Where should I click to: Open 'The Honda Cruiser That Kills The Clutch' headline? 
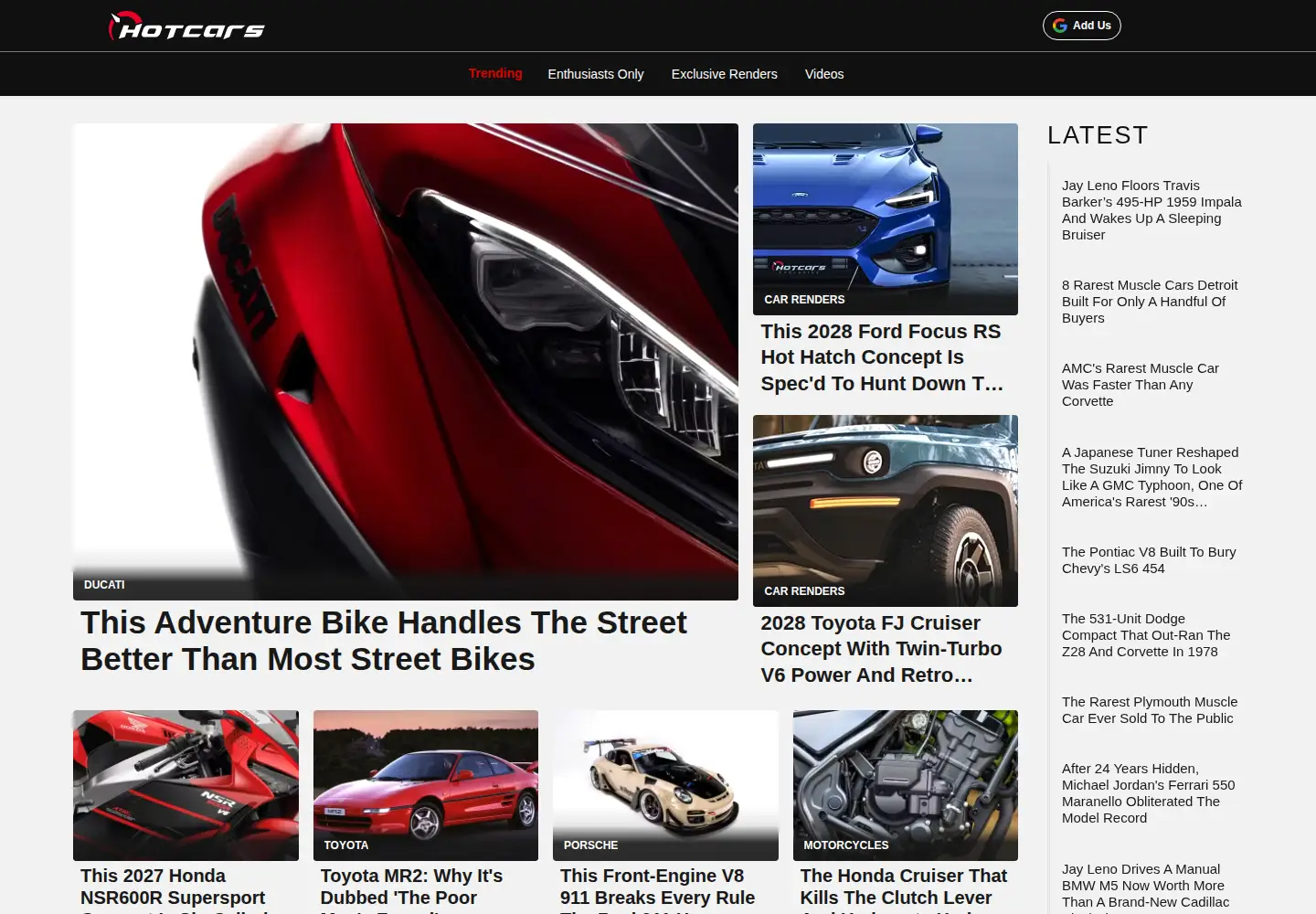click(x=904, y=890)
